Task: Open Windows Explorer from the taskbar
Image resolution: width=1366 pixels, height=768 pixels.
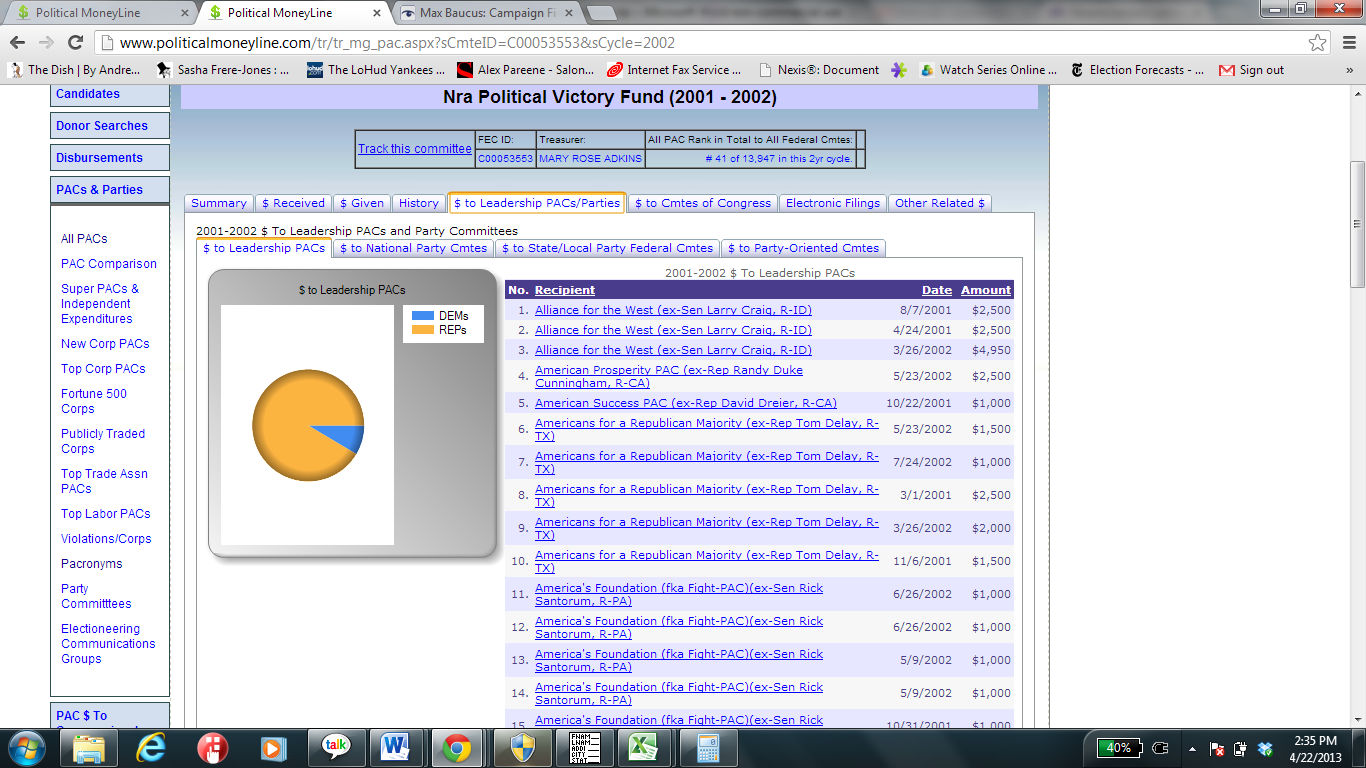Action: click(x=89, y=747)
